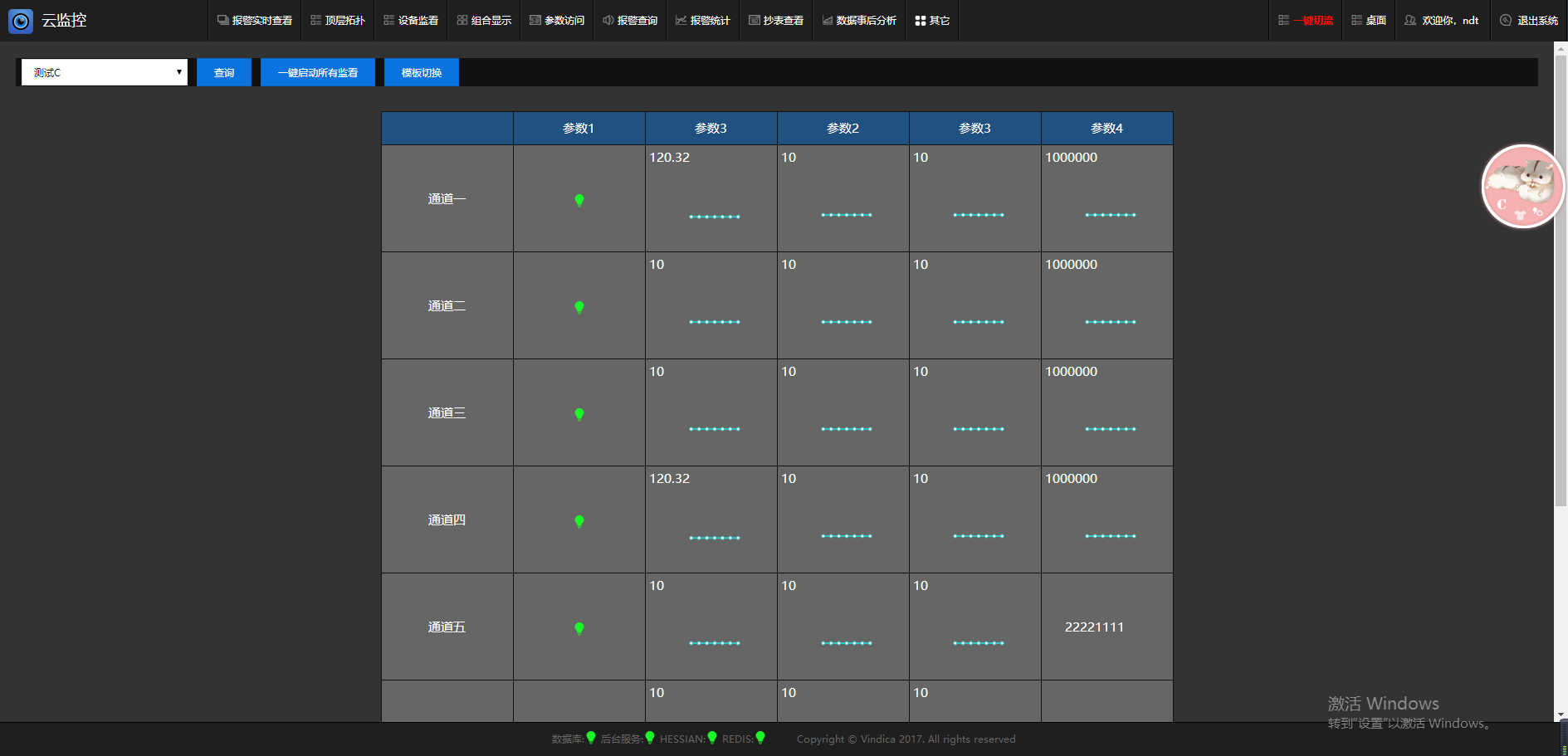Click the green status bulb for 通道三

coord(579,414)
